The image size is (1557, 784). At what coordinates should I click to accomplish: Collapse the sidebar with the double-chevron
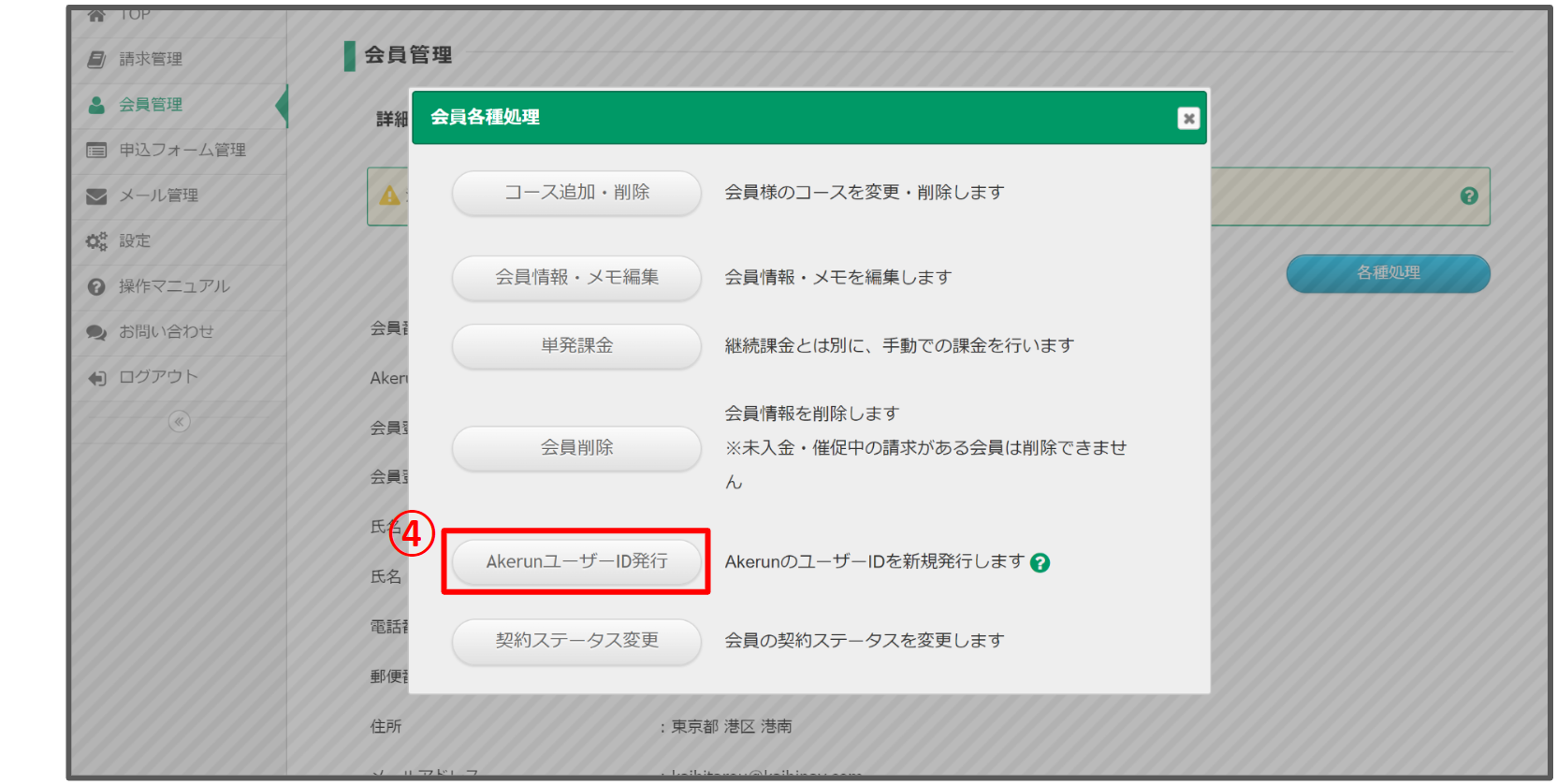[x=179, y=422]
